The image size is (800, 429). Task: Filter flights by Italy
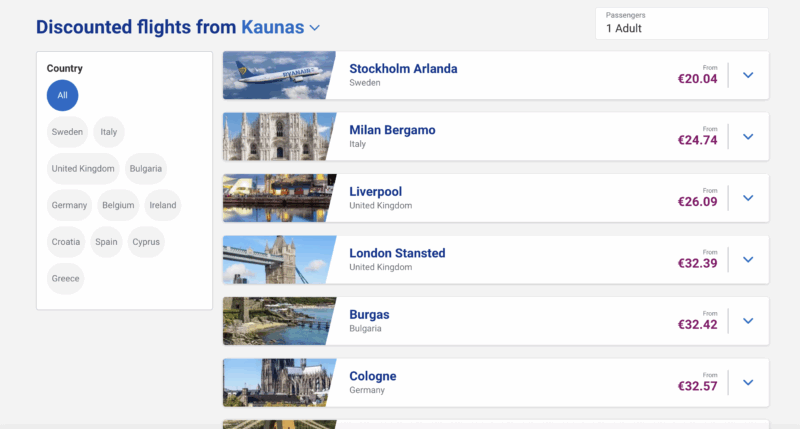(x=109, y=132)
